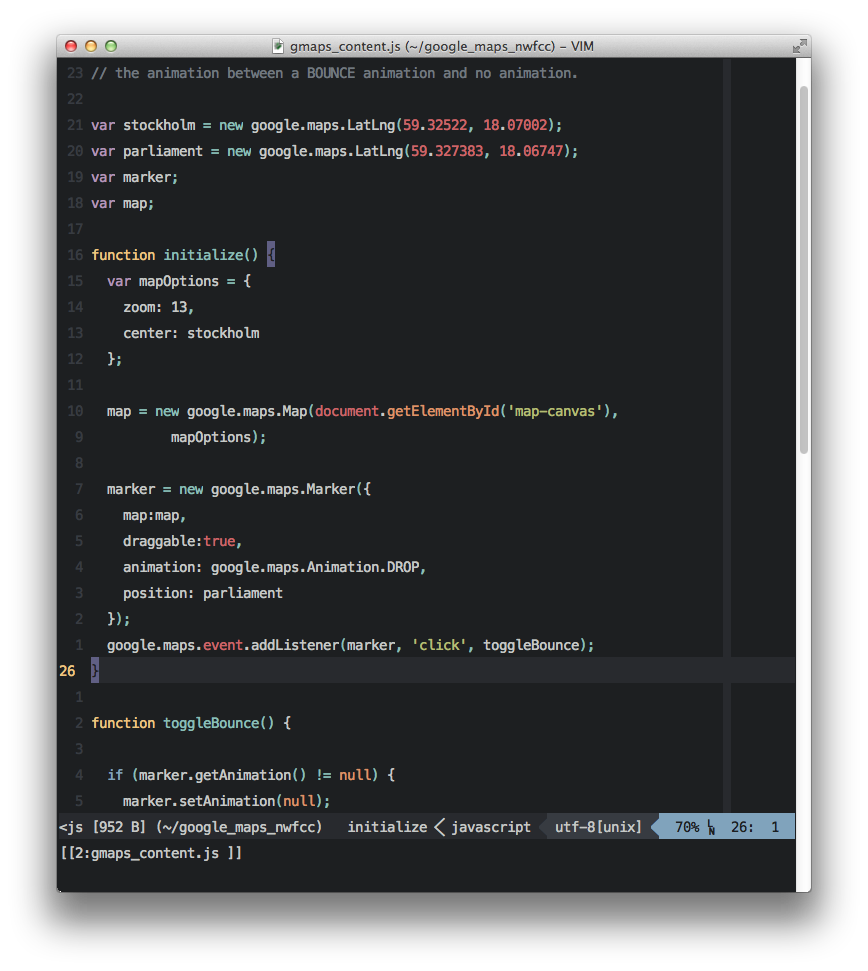Click 'zoom: 13,' line
The image size is (868, 971).
[x=158, y=307]
